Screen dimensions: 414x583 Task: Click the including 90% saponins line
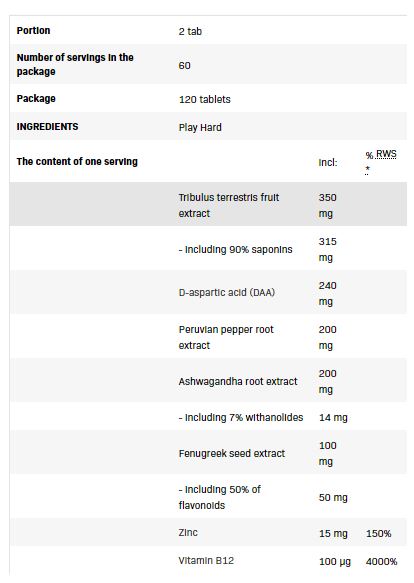235,249
